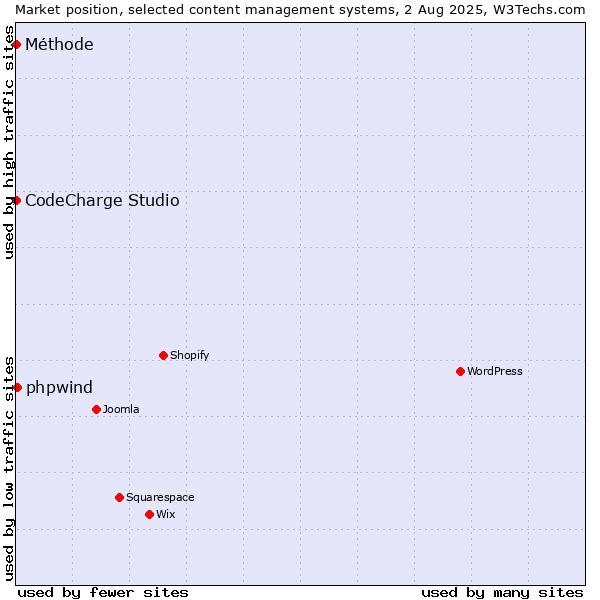The width and height of the screenshot is (600, 600).
Task: Click the red marker for Shopify
Action: tap(163, 355)
